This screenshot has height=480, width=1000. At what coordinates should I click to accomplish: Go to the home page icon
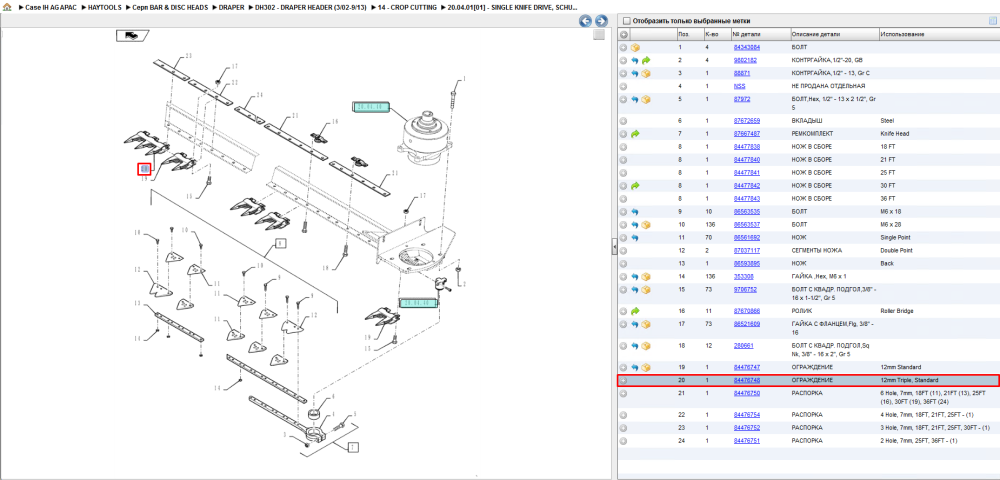7,7
